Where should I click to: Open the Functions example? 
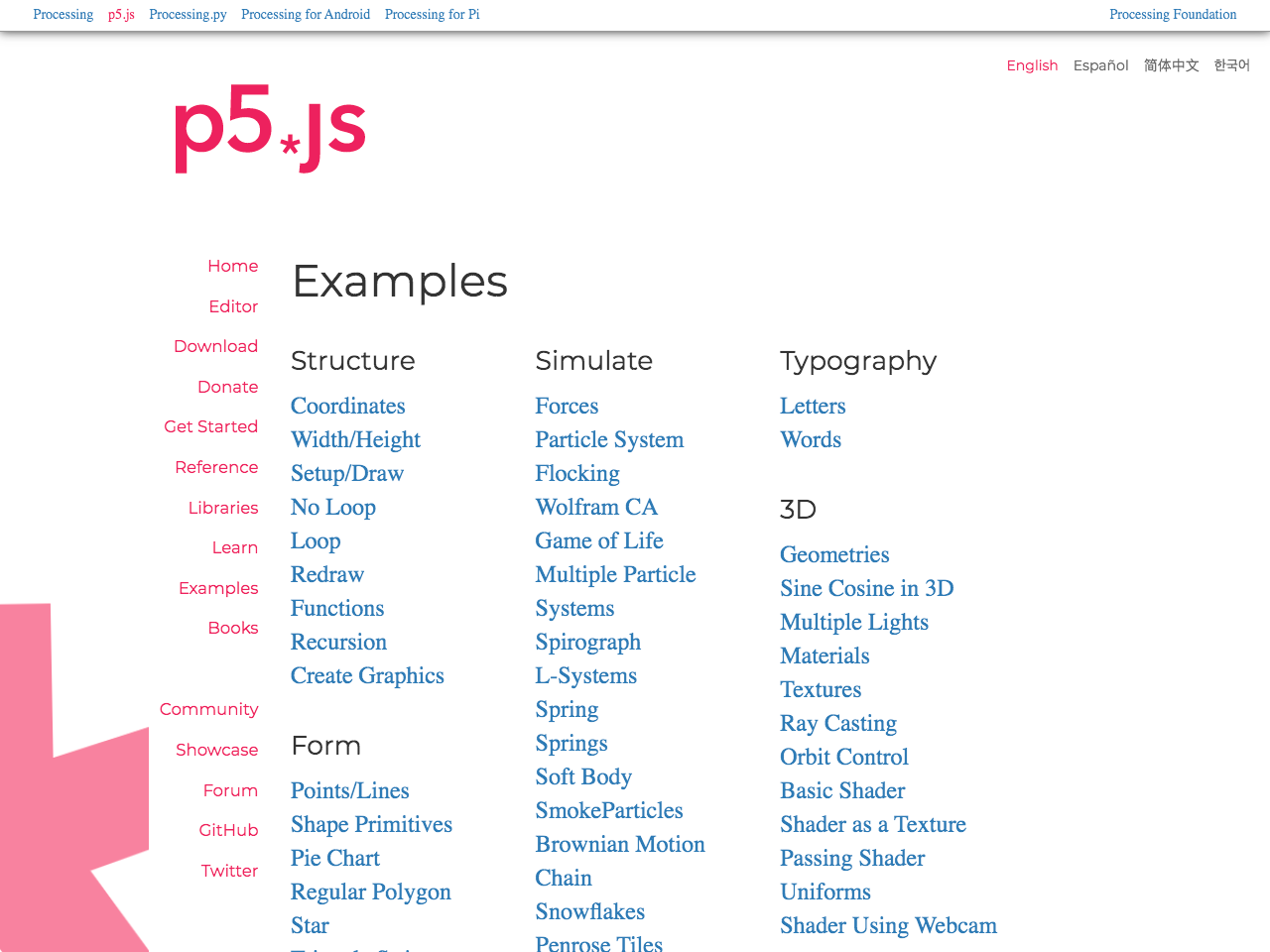(x=337, y=608)
